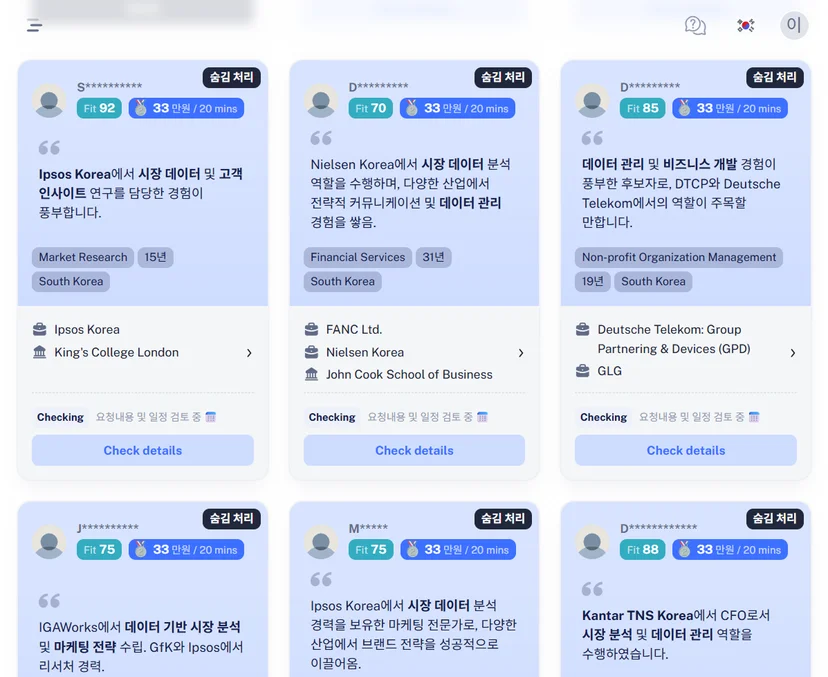This screenshot has width=828, height=677.
Task: Check details for Deutsche Telekom expert
Action: tap(685, 450)
